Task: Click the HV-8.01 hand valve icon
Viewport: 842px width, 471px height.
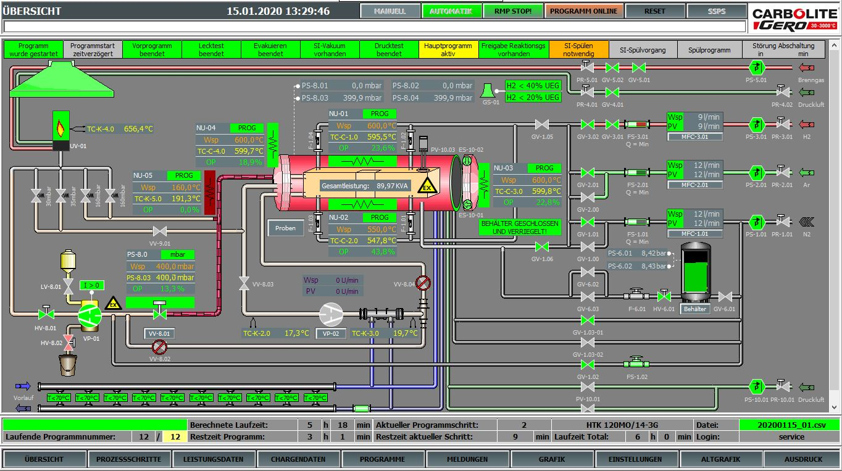Action: coord(46,314)
